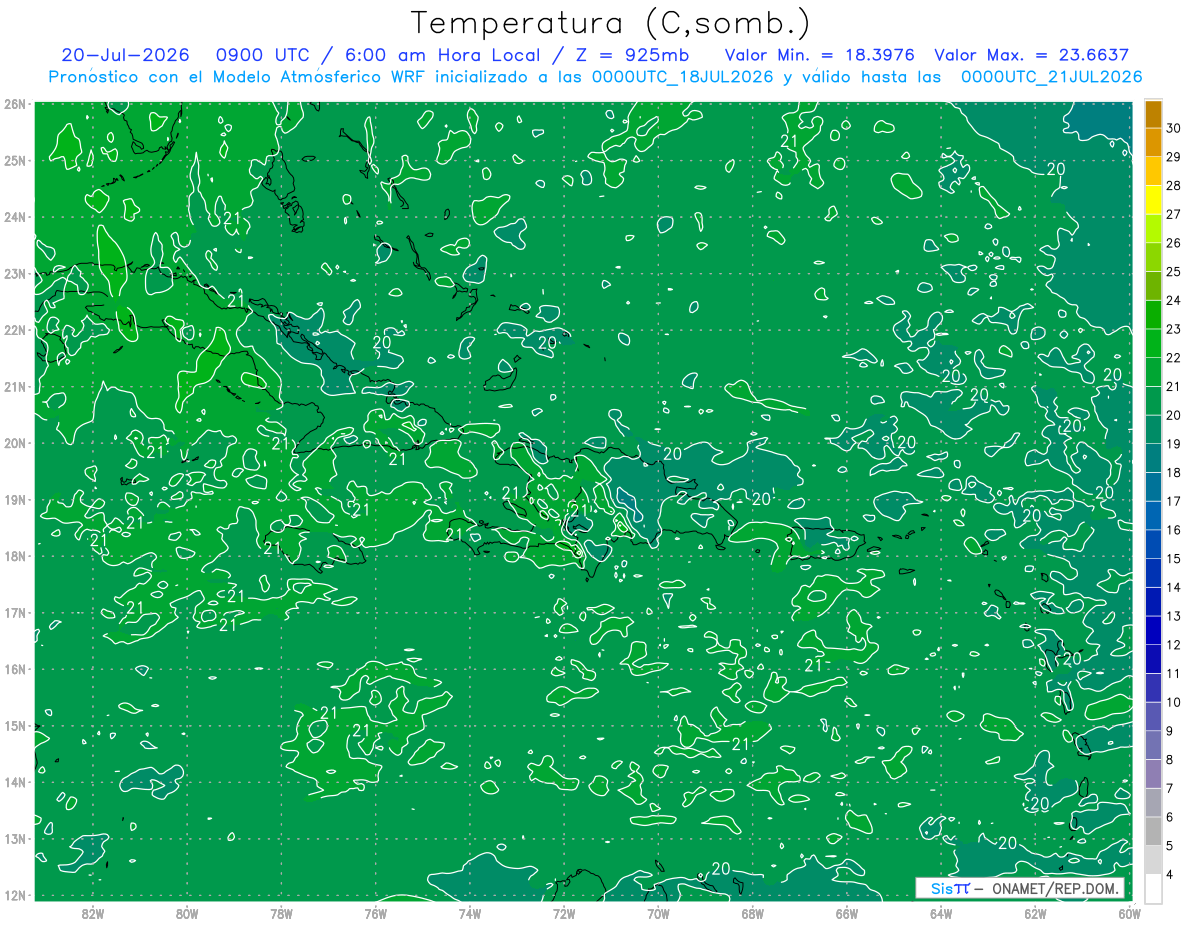Click the 70W longitude axis label
Image resolution: width=1200 pixels, height=927 pixels.
658,912
